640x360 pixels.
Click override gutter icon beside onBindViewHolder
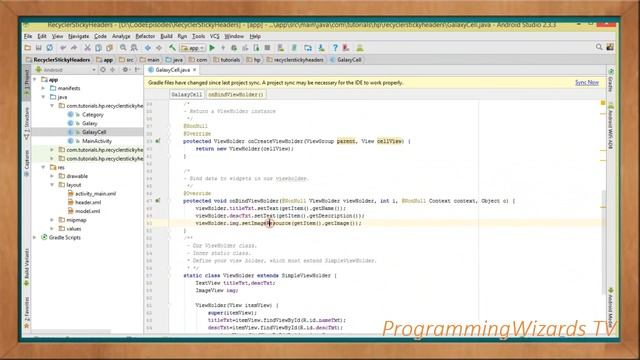point(158,201)
